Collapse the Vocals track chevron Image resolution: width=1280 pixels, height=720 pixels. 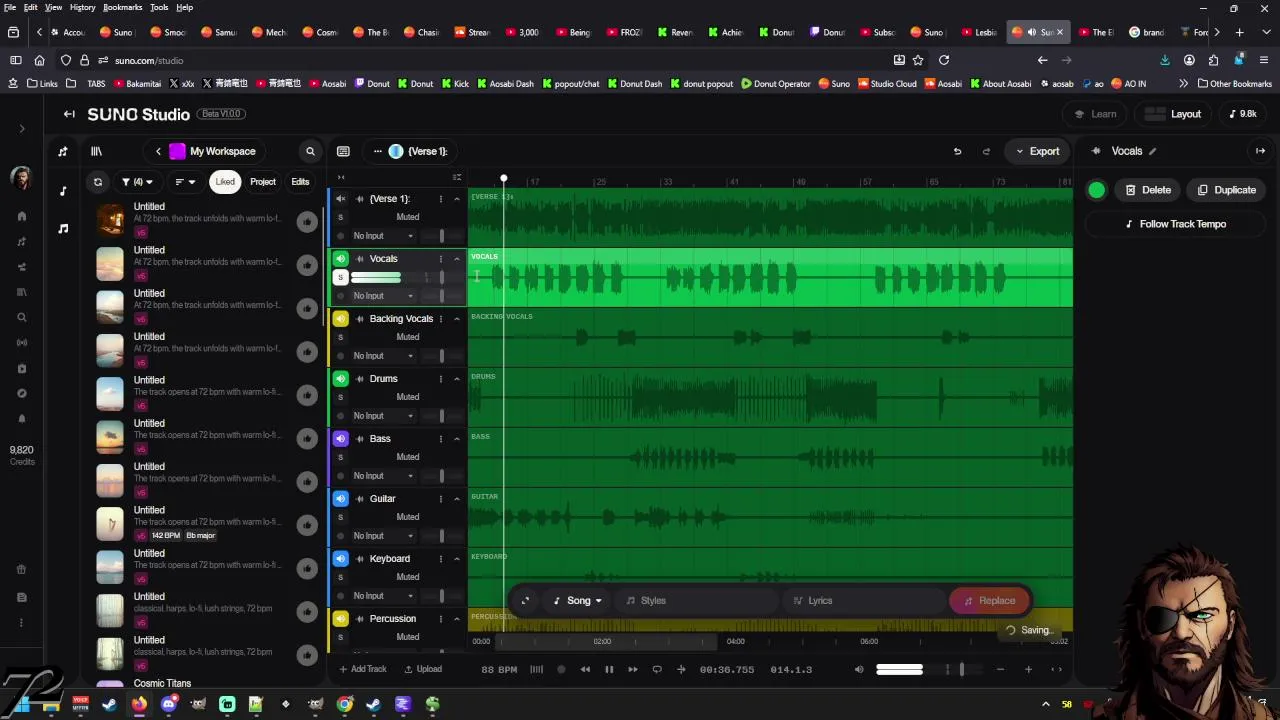point(457,259)
